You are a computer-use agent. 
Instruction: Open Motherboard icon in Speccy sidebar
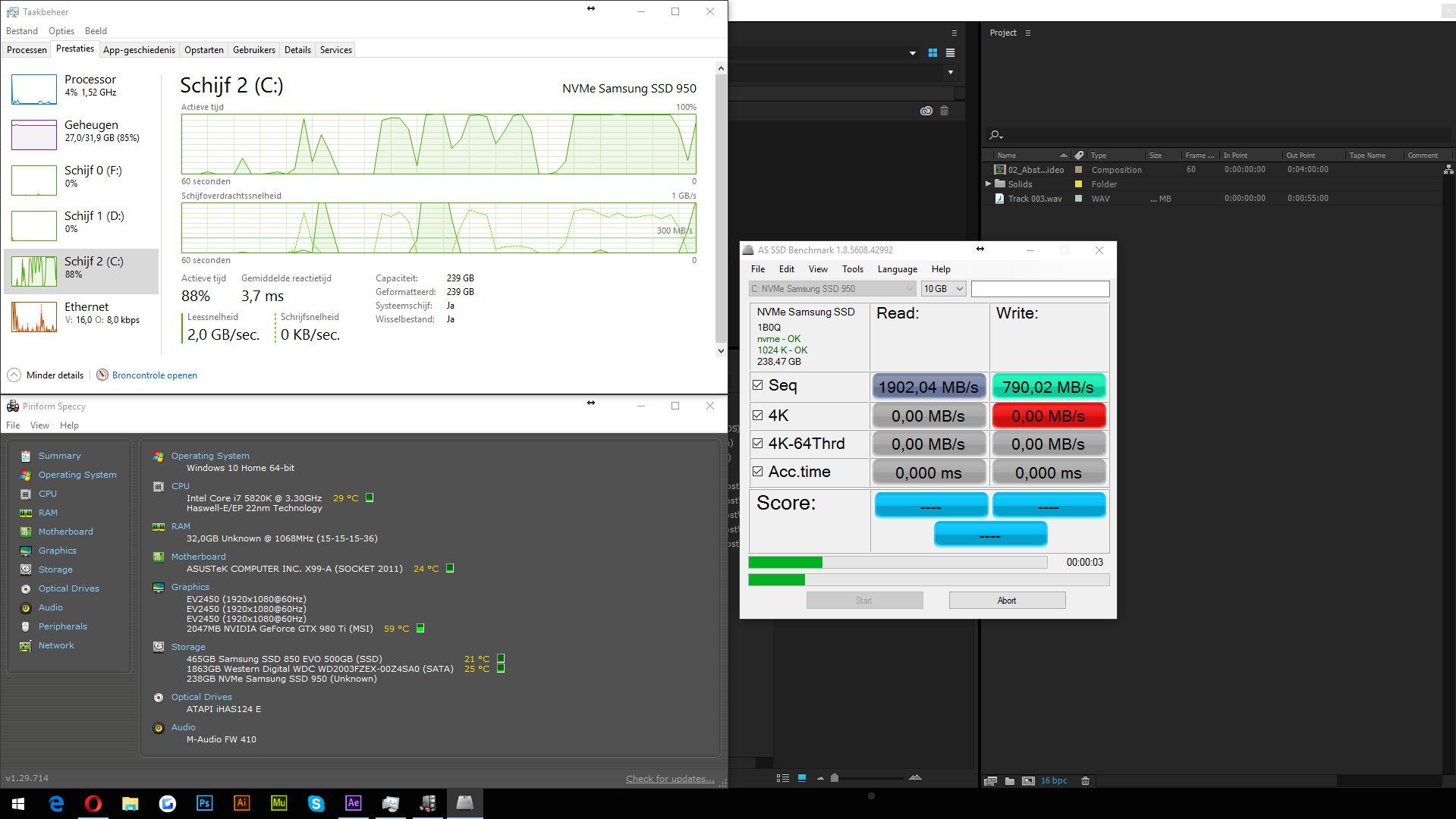pos(26,532)
